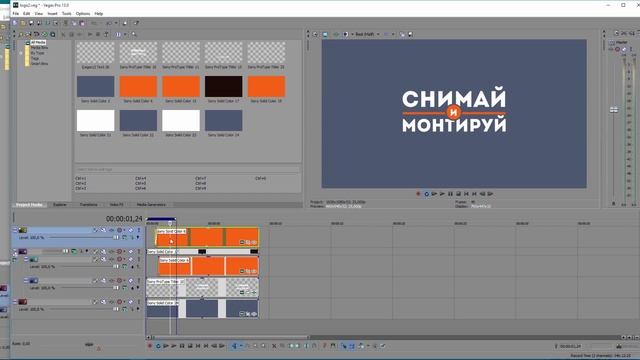Click the Preview on External Monitor icon
Viewport: 640px width, 360px height.
point(325,35)
